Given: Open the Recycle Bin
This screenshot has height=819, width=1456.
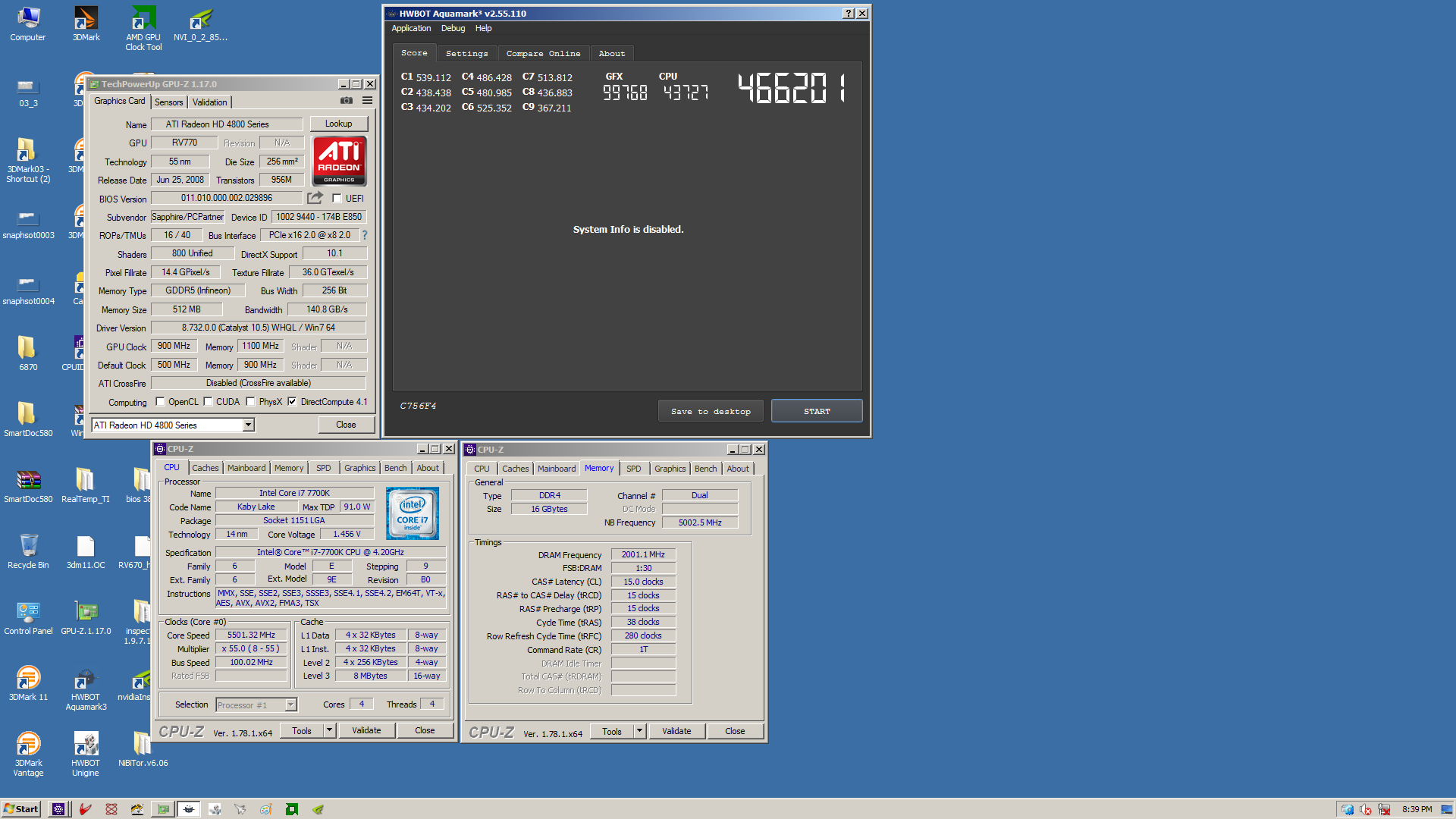Looking at the screenshot, I should pos(28,551).
